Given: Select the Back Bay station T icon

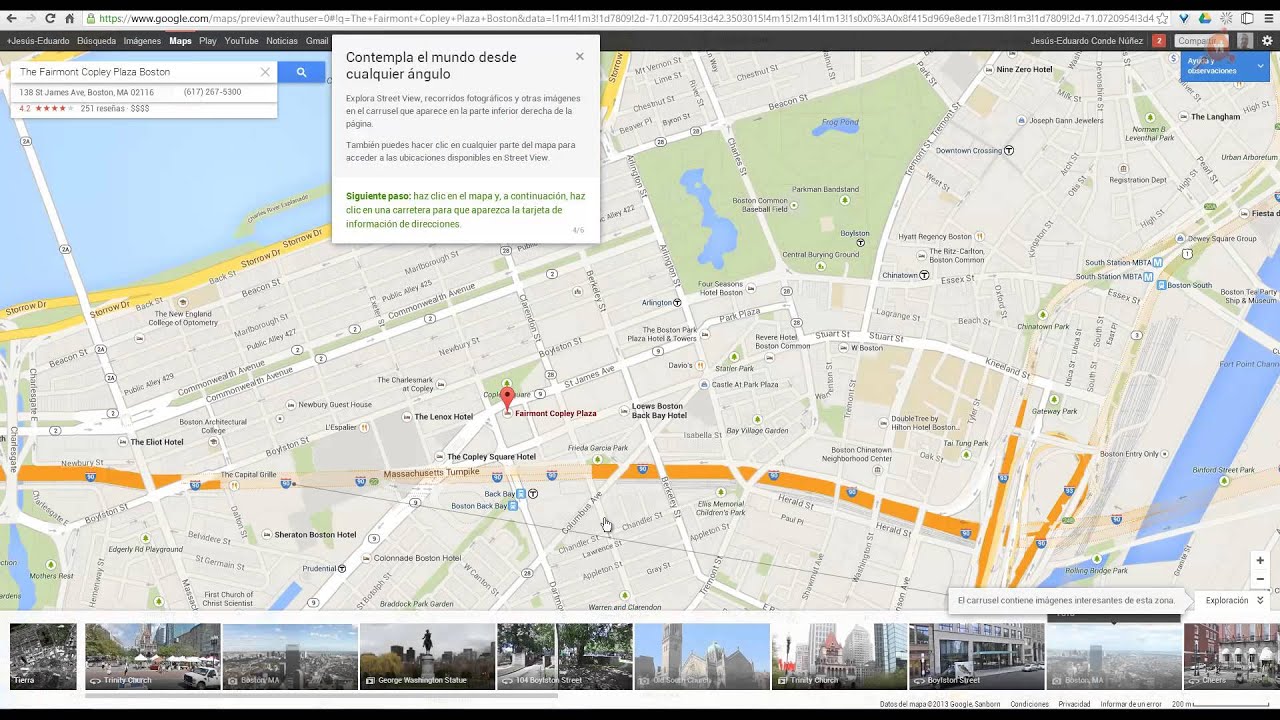Looking at the screenshot, I should (533, 493).
